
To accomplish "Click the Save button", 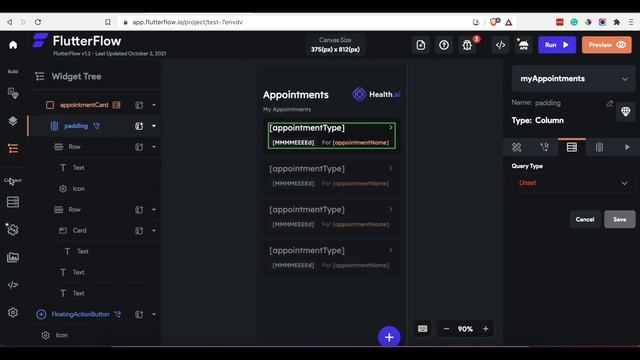I will coord(619,220).
